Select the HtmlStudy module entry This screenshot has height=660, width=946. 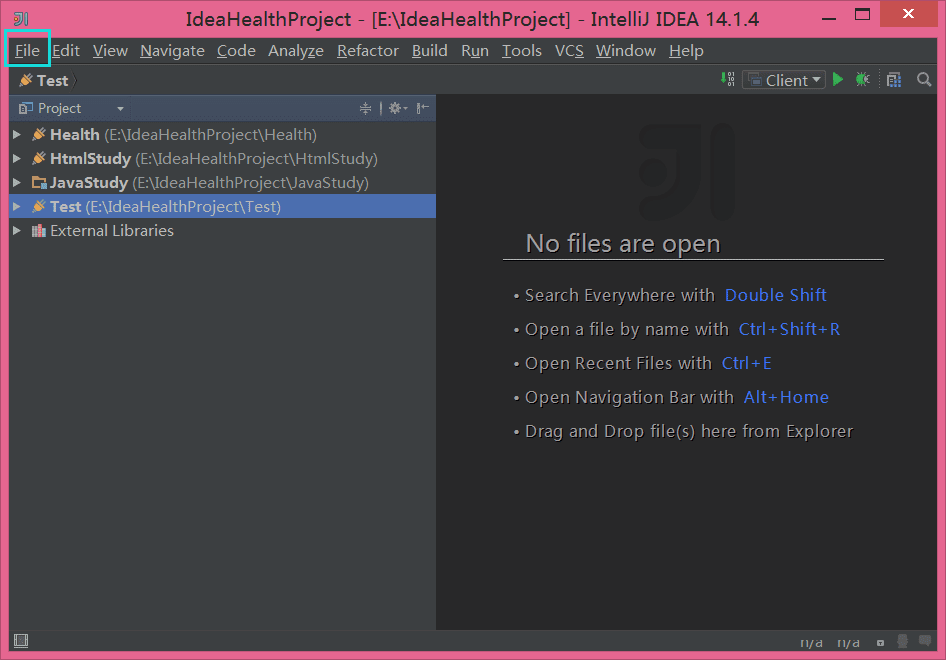click(90, 158)
